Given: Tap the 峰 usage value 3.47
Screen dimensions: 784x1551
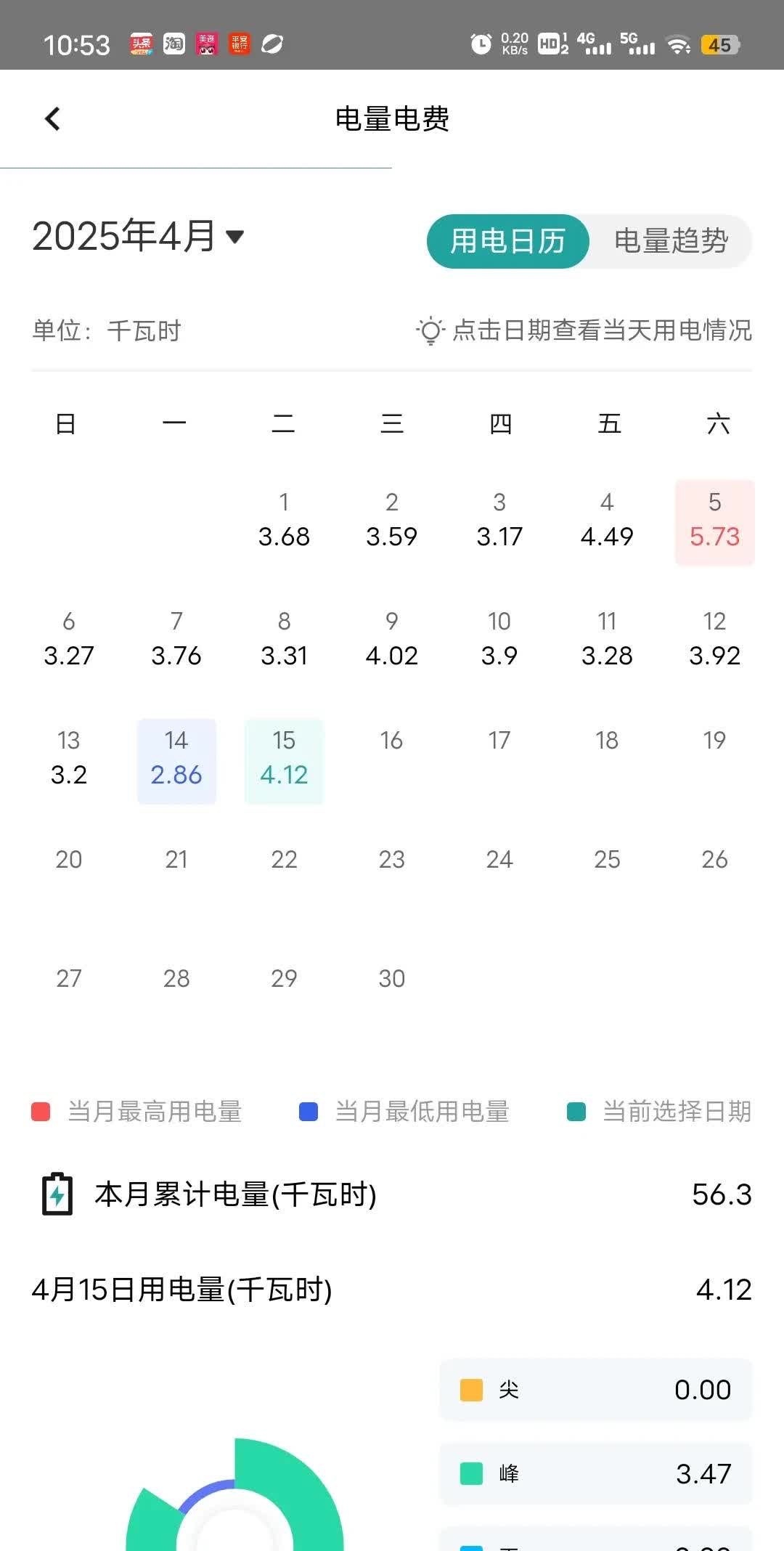Looking at the screenshot, I should pyautogui.click(x=703, y=1474).
